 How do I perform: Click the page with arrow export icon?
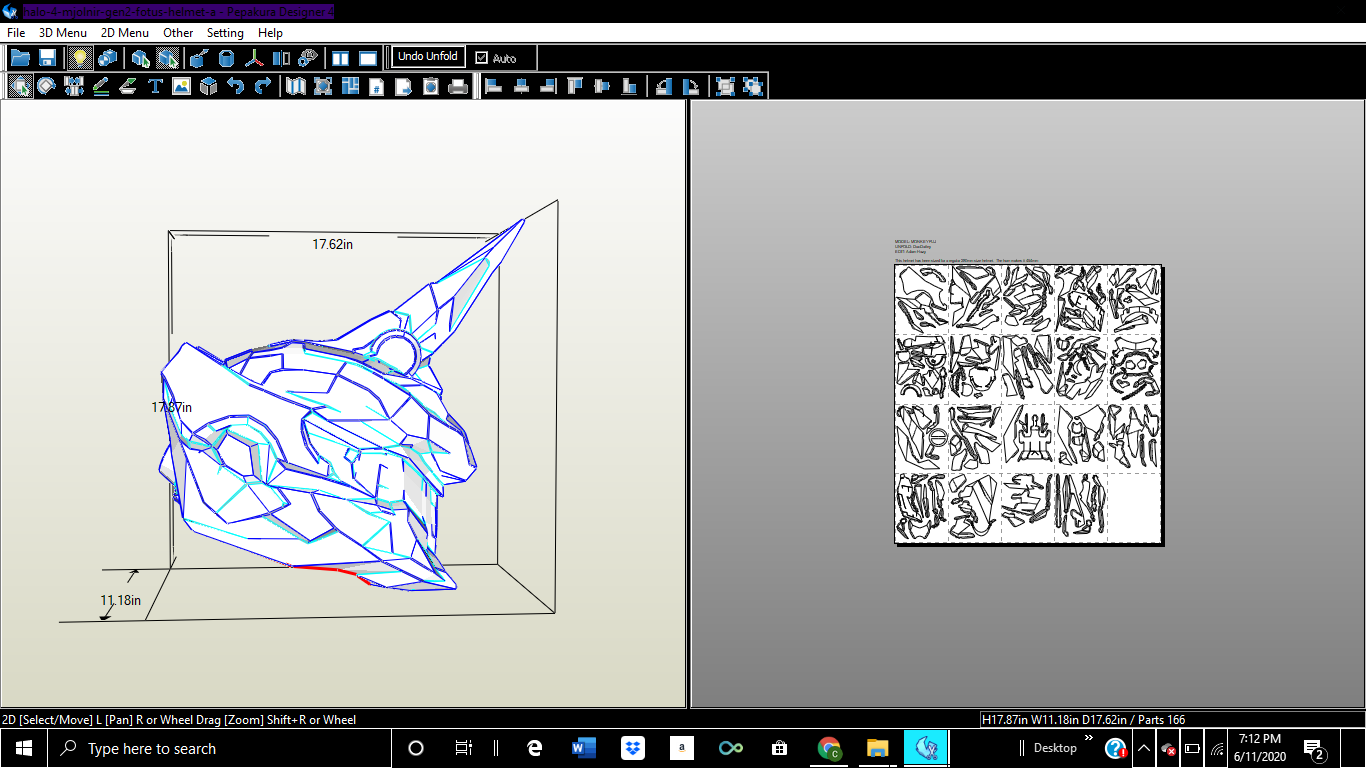pos(404,86)
